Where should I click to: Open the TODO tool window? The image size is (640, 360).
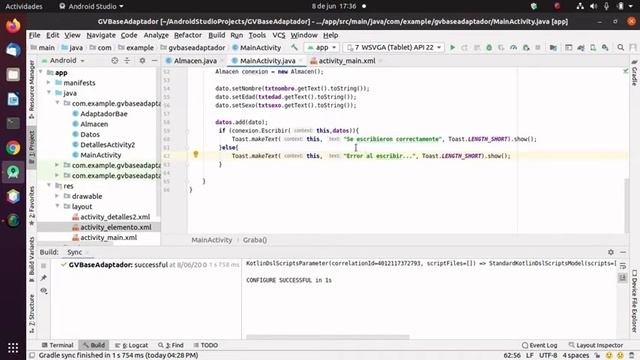[x=205, y=345]
